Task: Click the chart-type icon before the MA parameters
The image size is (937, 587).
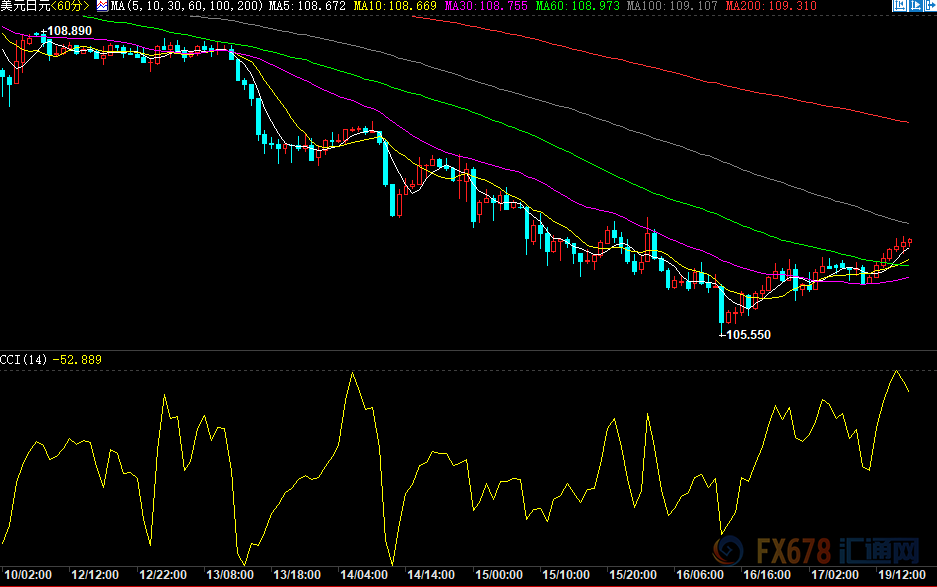Action: [x=102, y=6]
